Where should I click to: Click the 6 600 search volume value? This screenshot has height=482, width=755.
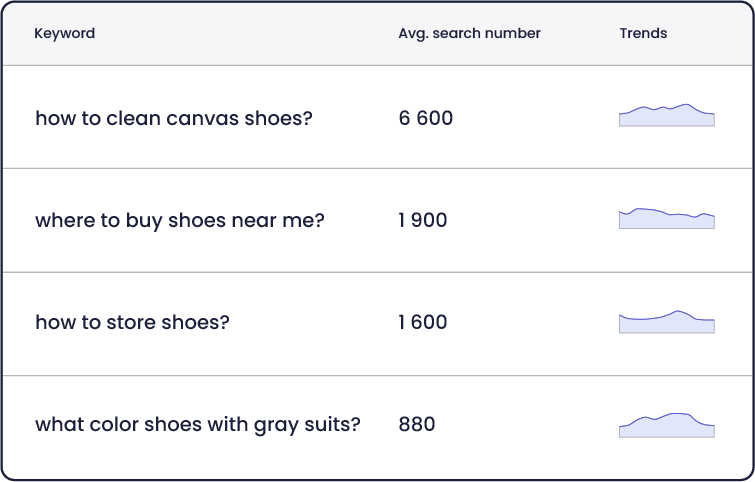point(426,118)
